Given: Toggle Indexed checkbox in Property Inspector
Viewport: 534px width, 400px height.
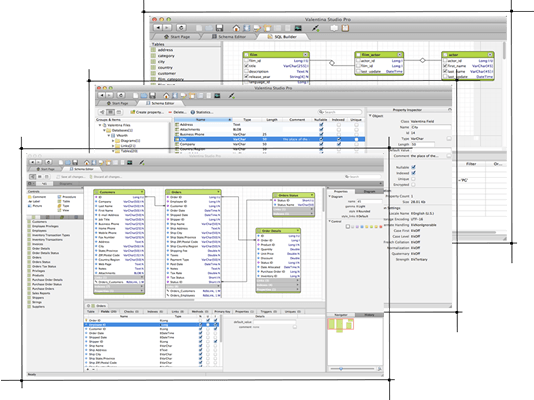Looking at the screenshot, I should pos(413,173).
